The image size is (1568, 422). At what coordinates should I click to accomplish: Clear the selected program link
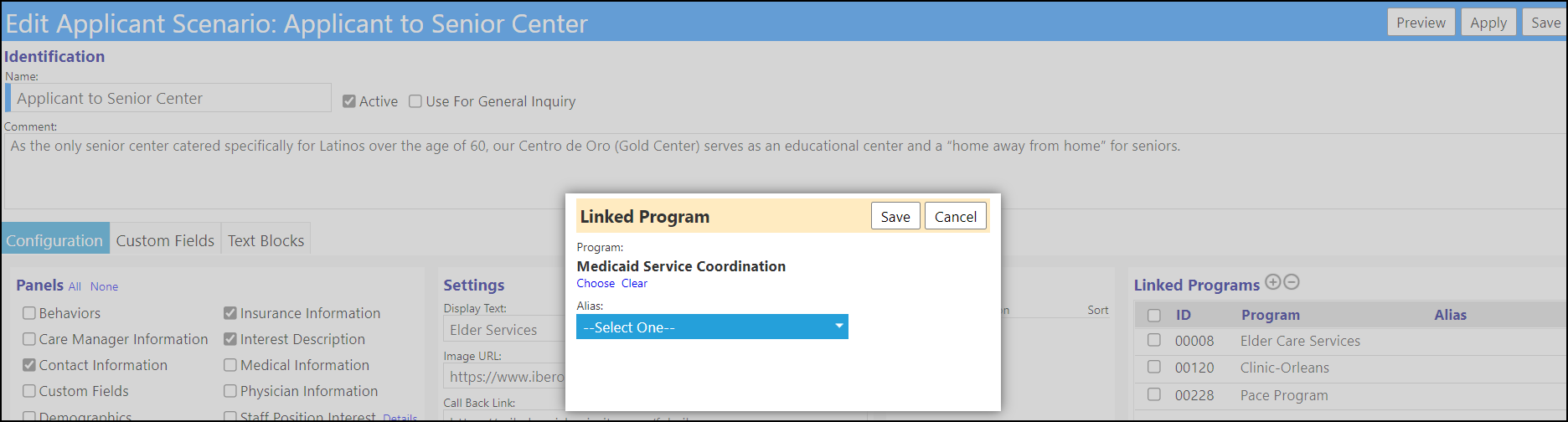(x=634, y=284)
